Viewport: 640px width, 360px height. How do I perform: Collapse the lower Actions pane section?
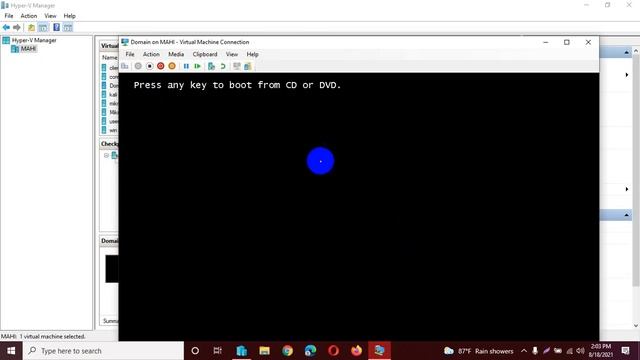(x=627, y=215)
